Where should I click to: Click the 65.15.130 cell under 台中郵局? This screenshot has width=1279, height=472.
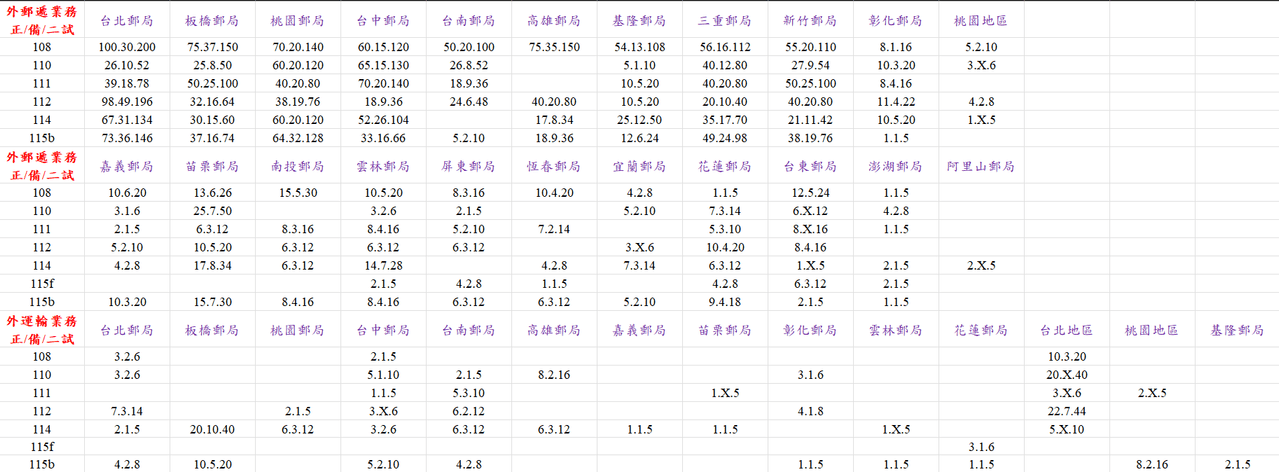click(x=382, y=65)
